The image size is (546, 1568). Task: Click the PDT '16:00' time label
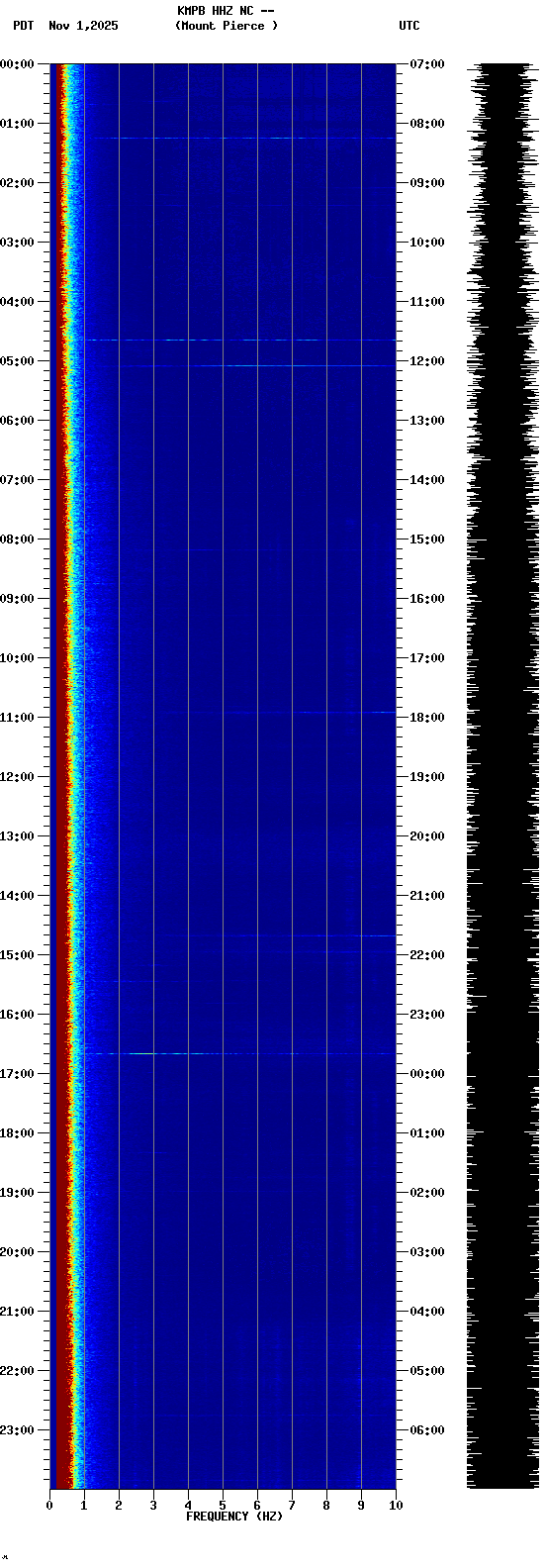pyautogui.click(x=17, y=1015)
